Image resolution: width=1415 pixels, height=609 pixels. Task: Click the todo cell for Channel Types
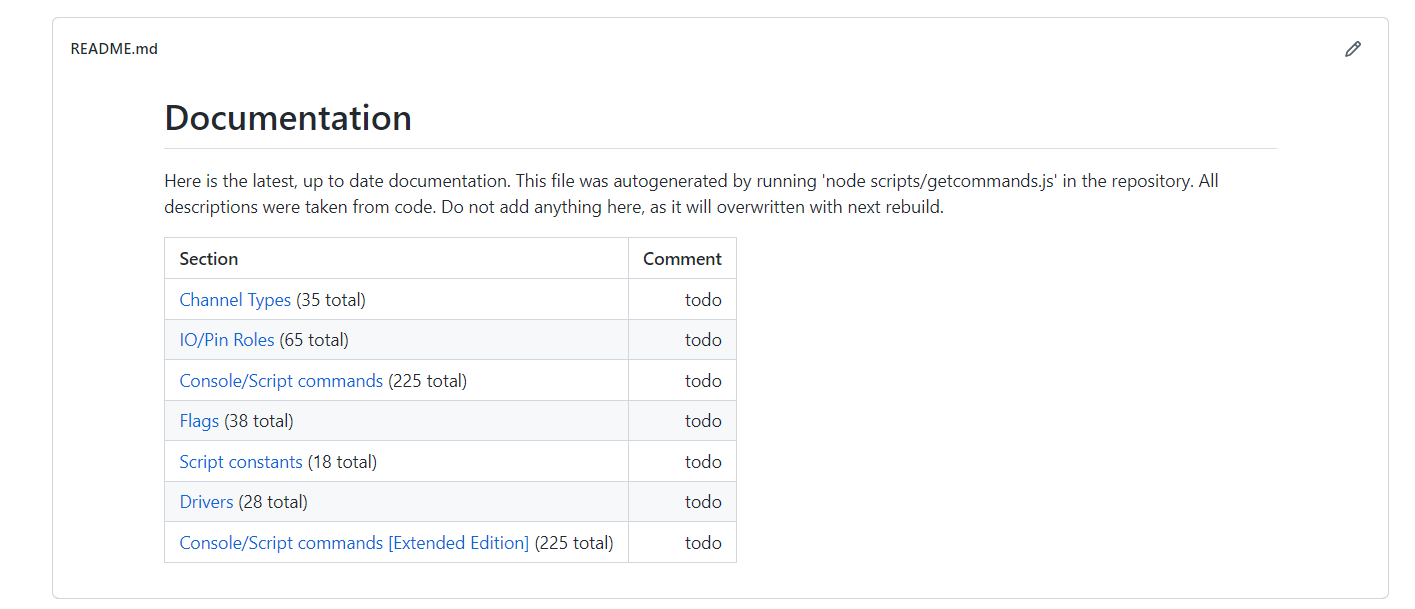[x=682, y=300]
